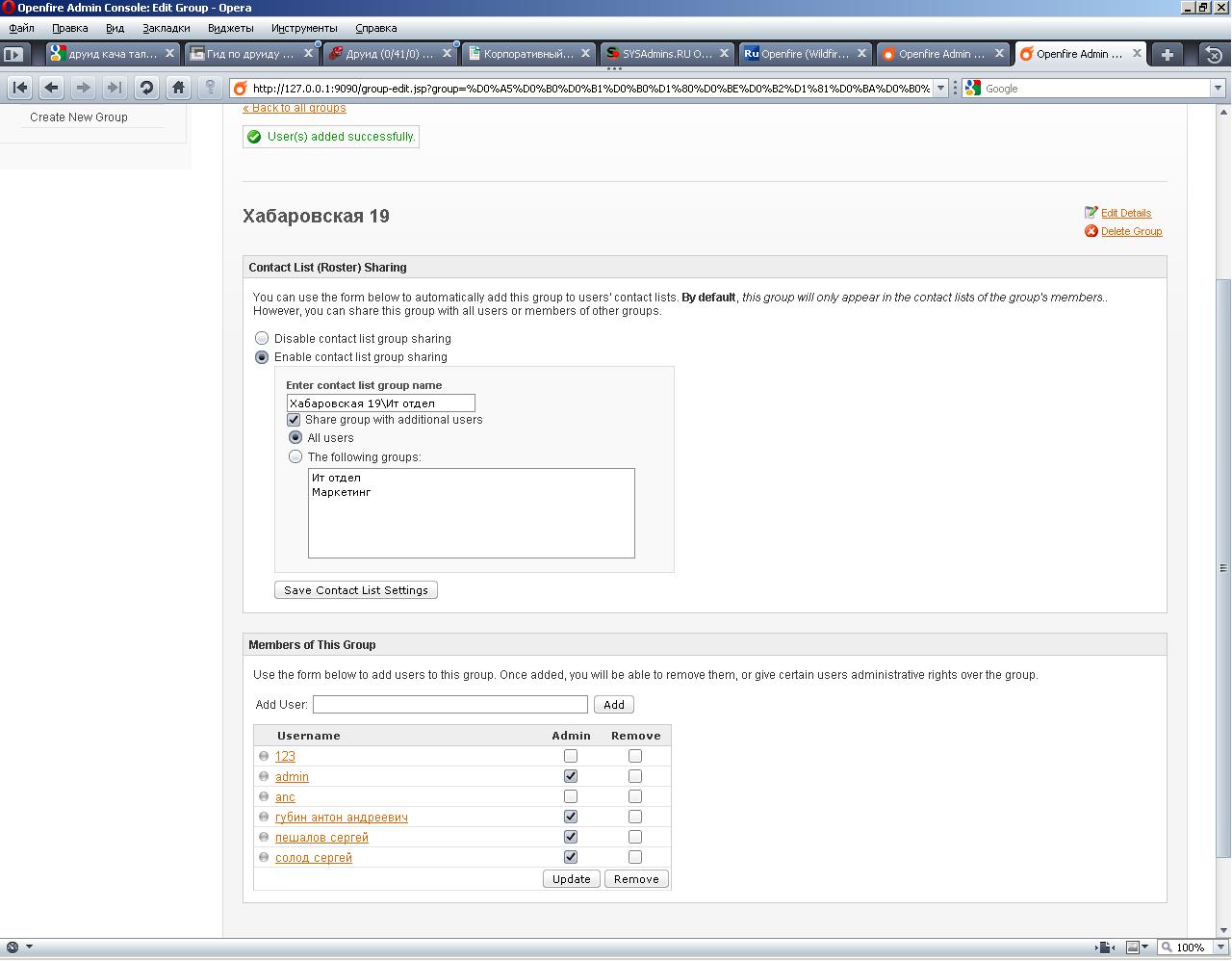
Task: Click Remove button below members table
Action: click(x=636, y=879)
